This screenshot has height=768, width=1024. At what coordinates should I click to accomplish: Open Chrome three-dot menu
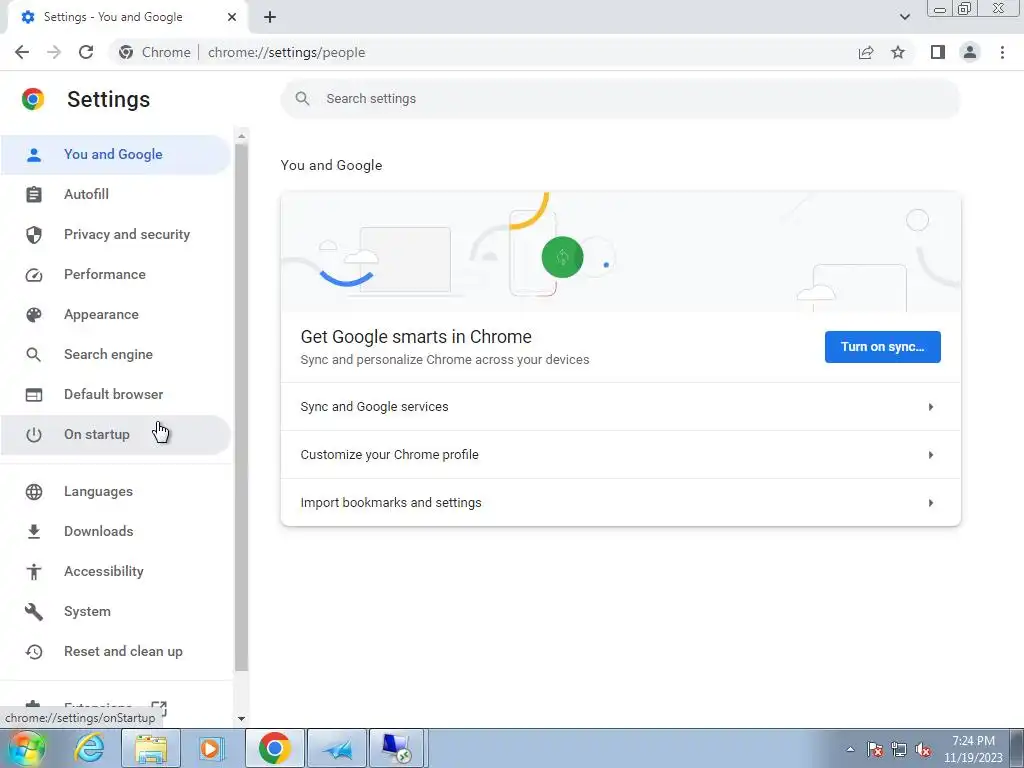(1002, 52)
